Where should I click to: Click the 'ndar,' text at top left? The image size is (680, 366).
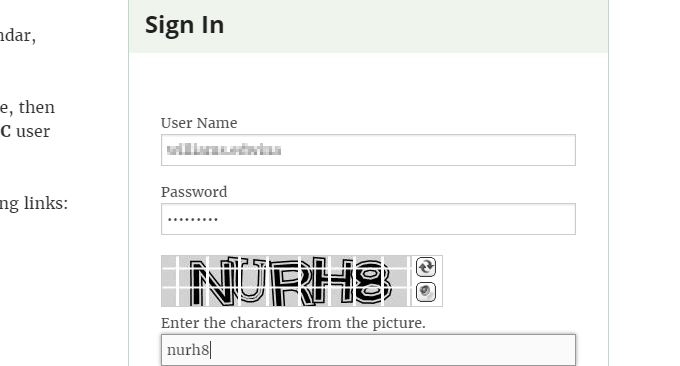18,36
